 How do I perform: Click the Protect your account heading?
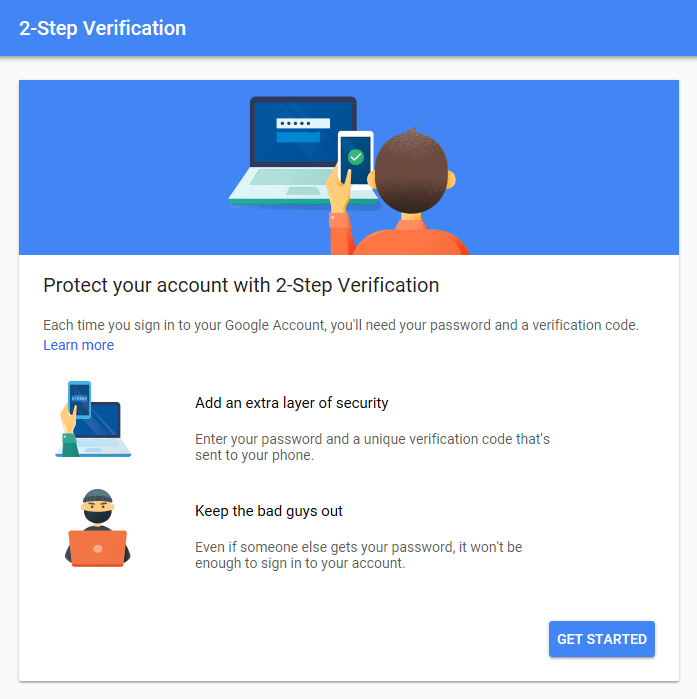click(241, 286)
